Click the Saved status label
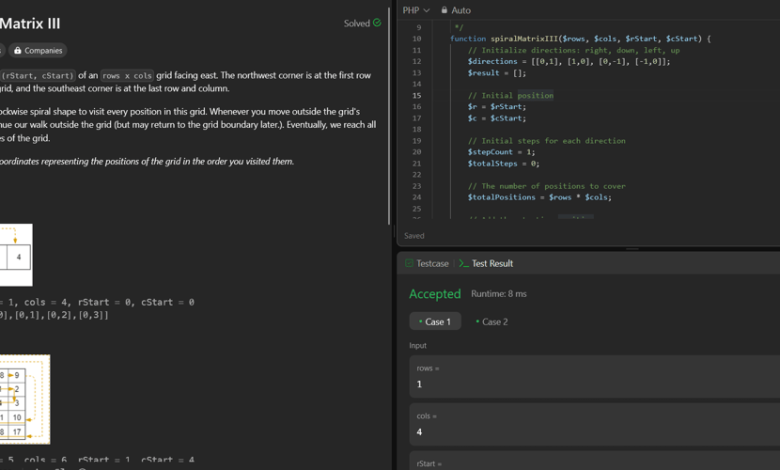Image resolution: width=780 pixels, height=470 pixels. (414, 236)
